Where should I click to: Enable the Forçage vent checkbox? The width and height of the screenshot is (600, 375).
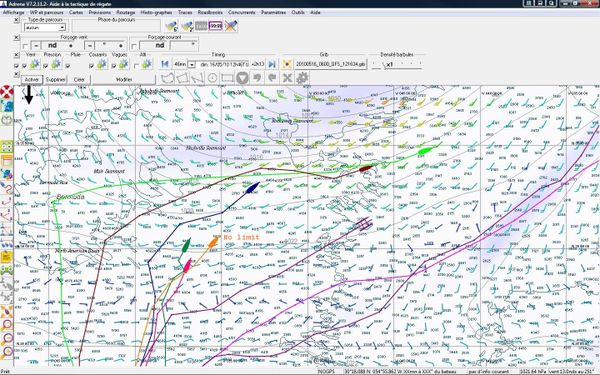click(25, 46)
